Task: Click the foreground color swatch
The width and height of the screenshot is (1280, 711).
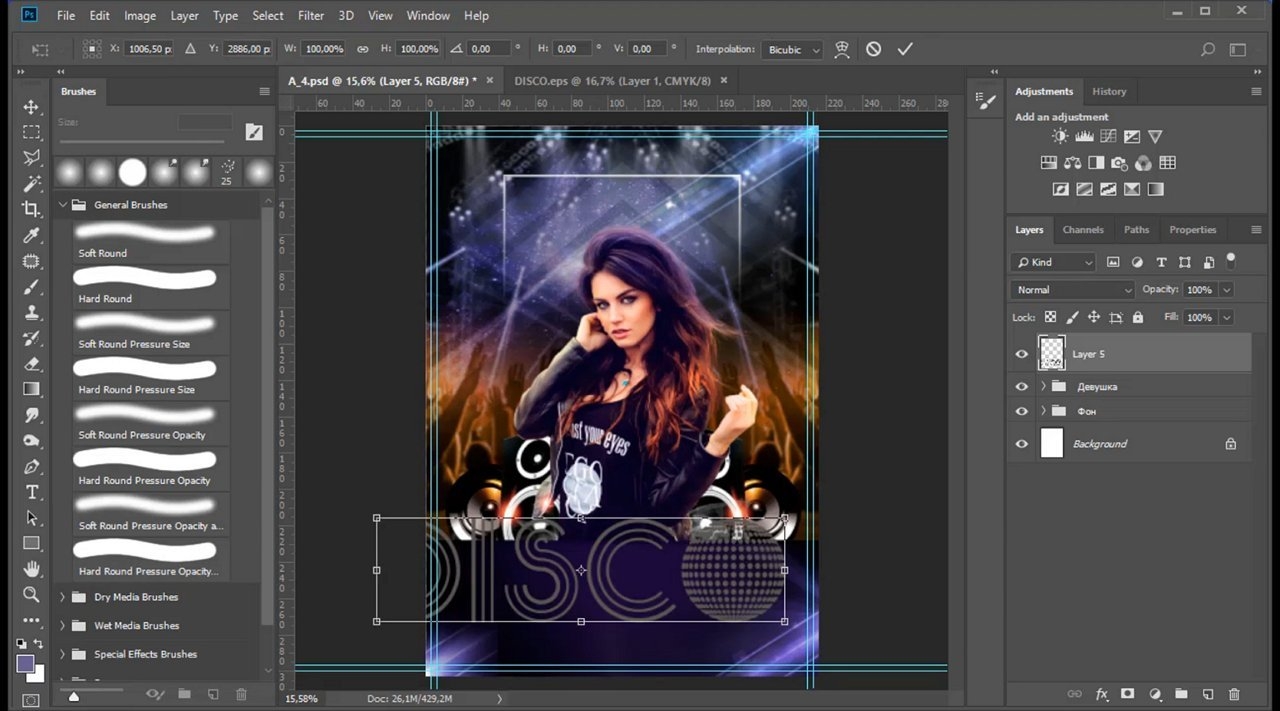Action: (x=26, y=663)
